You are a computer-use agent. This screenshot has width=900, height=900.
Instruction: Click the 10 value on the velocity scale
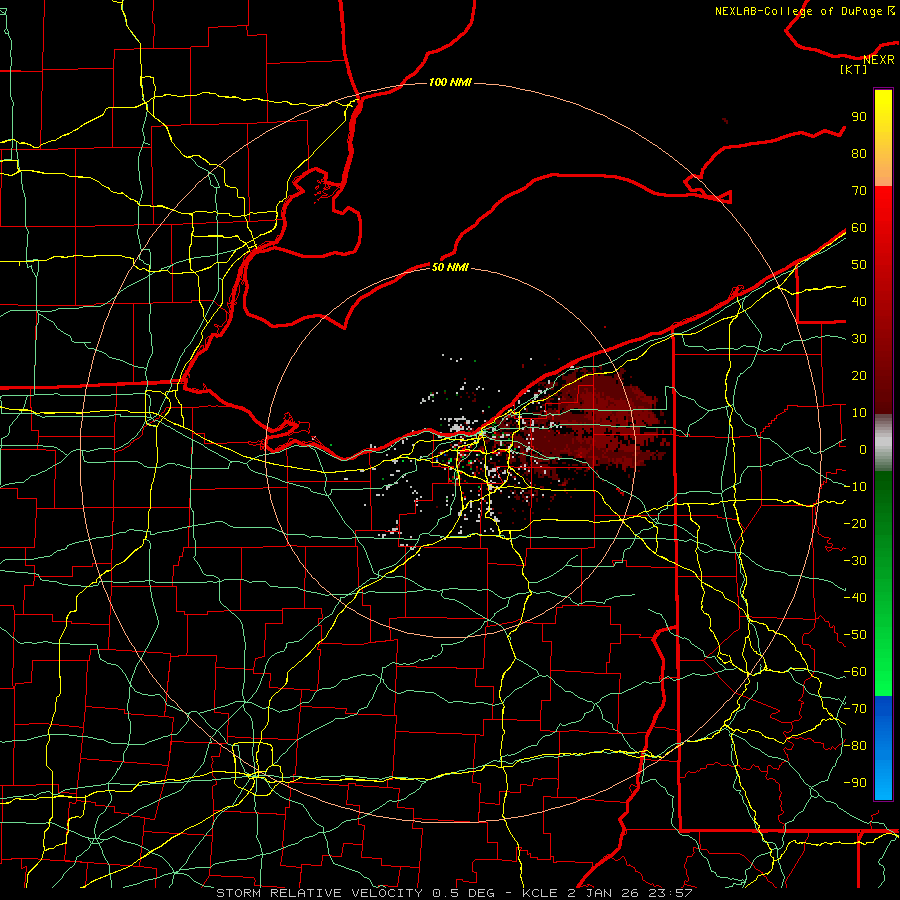click(859, 413)
